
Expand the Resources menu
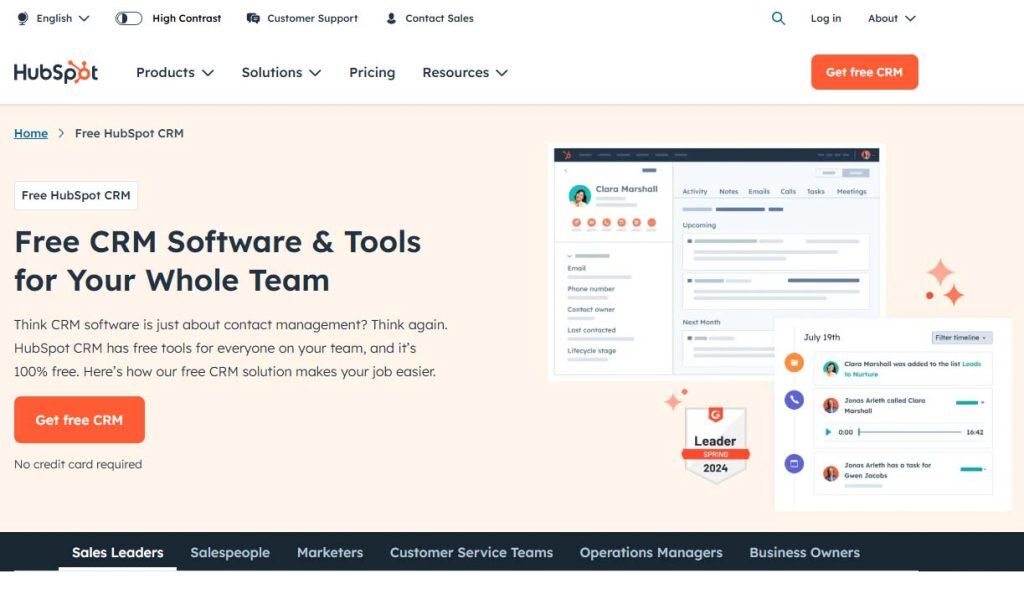click(x=465, y=72)
